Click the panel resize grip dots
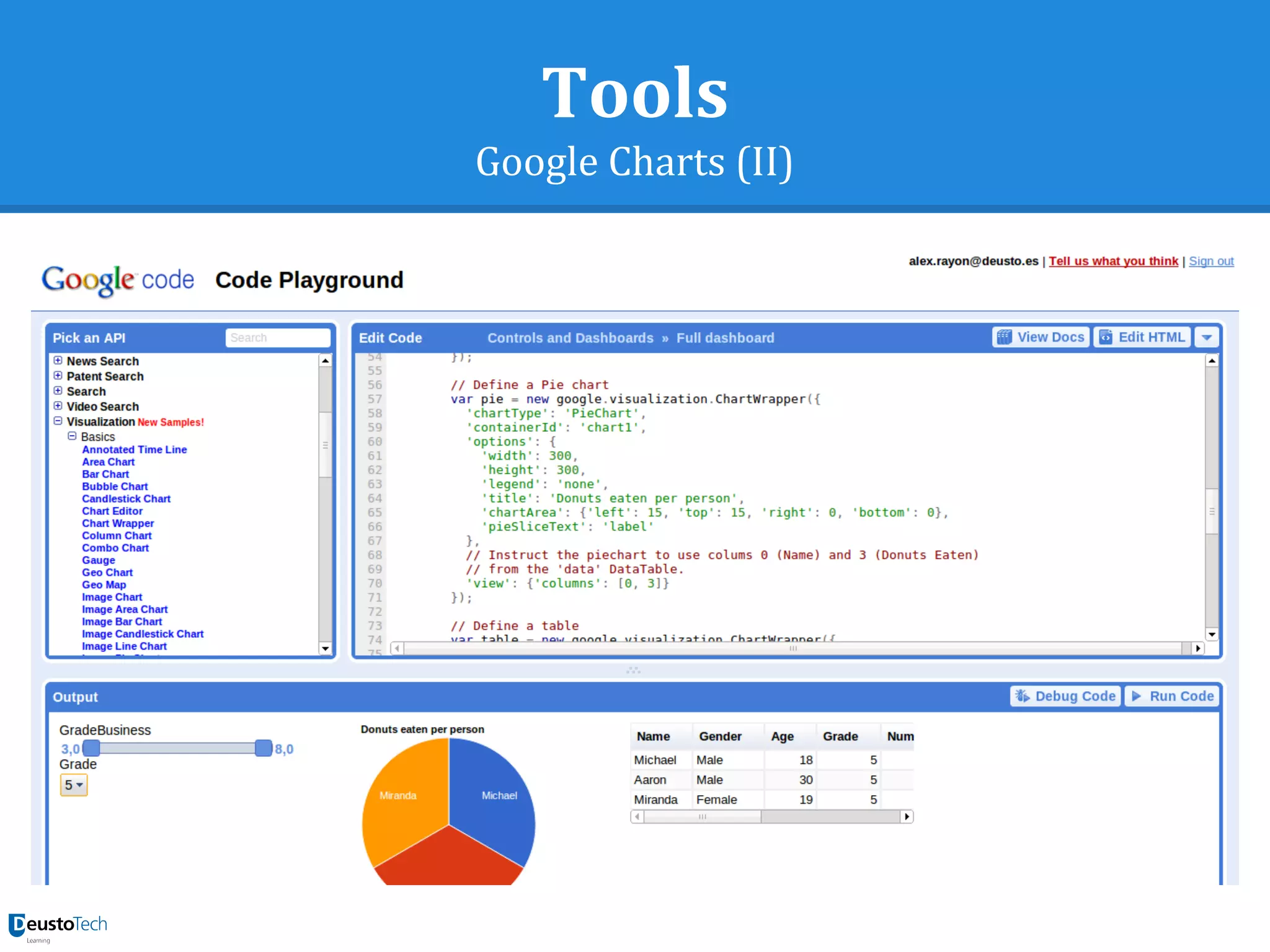This screenshot has width=1270, height=952. pos(633,671)
